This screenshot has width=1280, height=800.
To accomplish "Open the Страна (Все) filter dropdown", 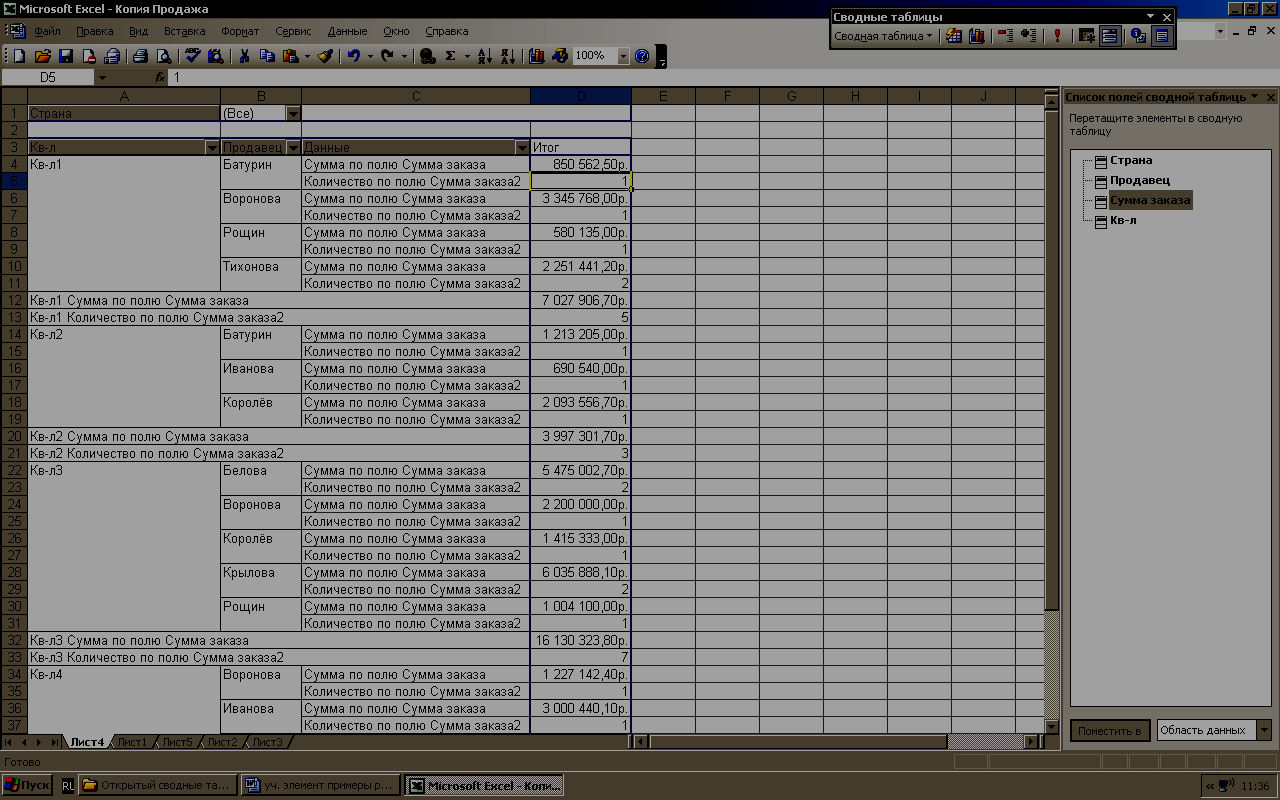I will (293, 114).
